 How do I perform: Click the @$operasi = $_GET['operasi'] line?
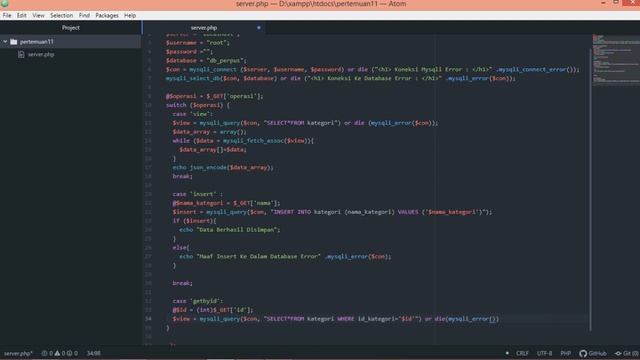[x=214, y=96]
